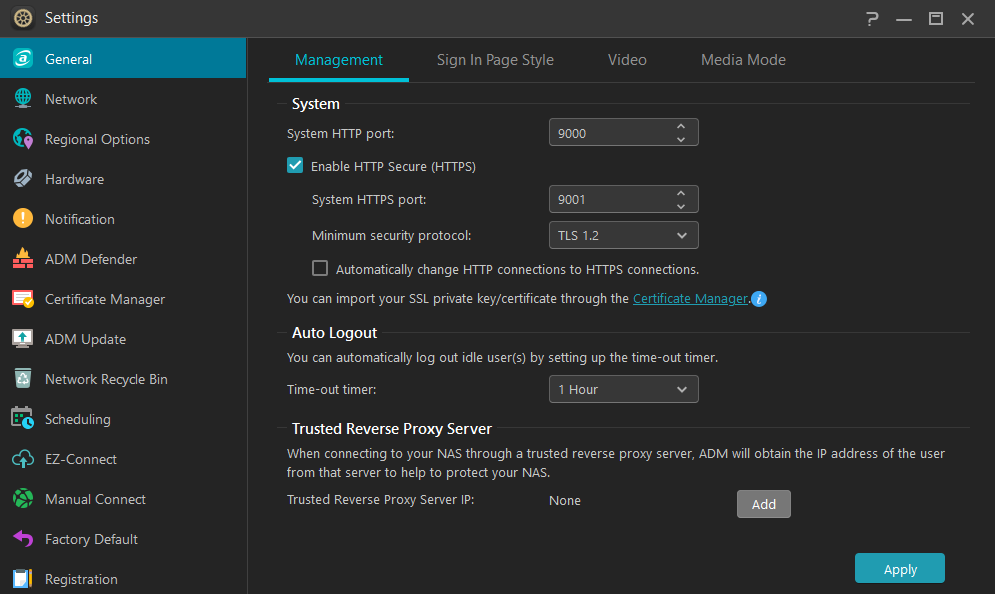
Task: Click the Network globe icon
Action: (x=23, y=98)
